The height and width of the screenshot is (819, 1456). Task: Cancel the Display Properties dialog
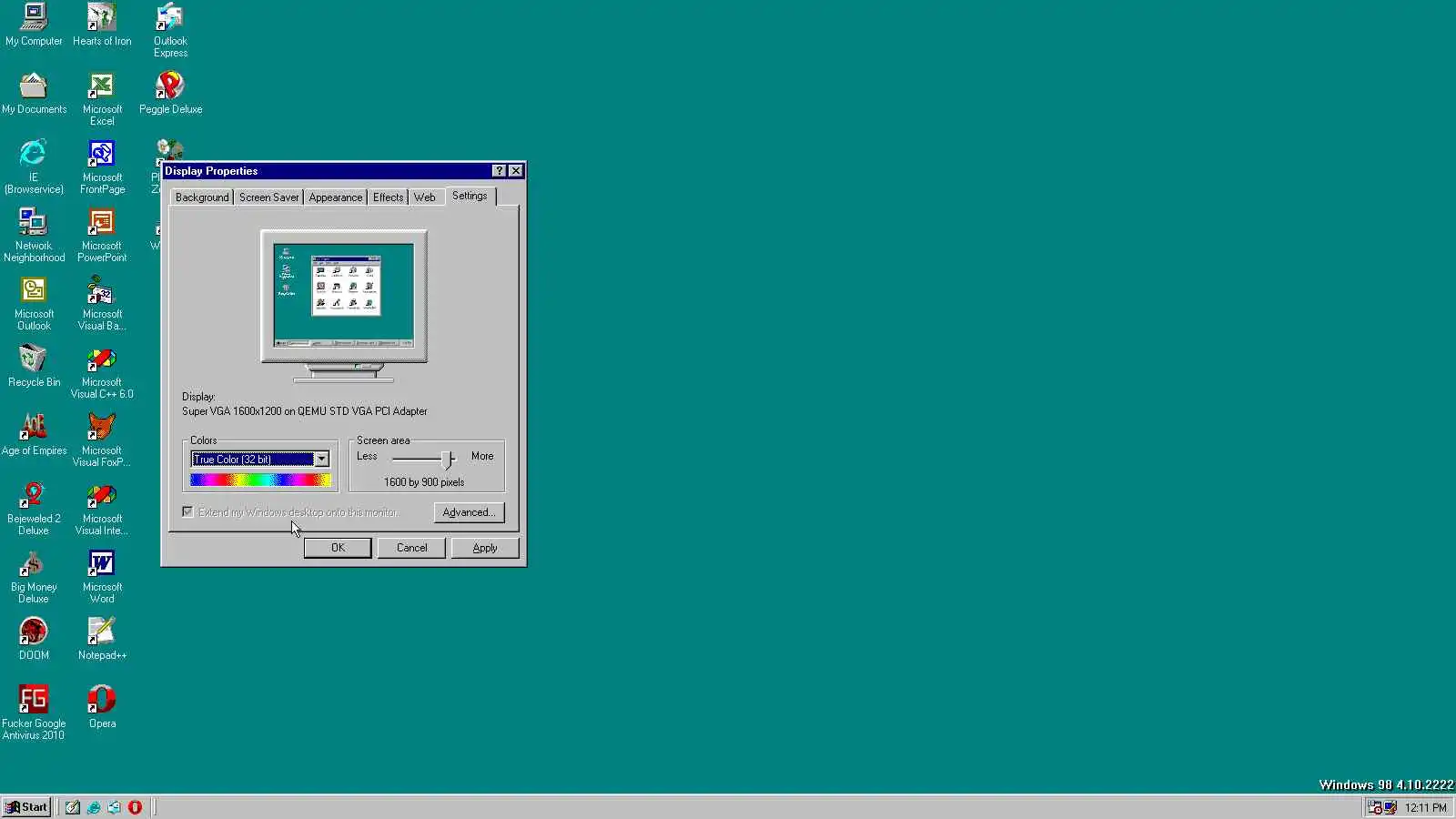coord(411,548)
